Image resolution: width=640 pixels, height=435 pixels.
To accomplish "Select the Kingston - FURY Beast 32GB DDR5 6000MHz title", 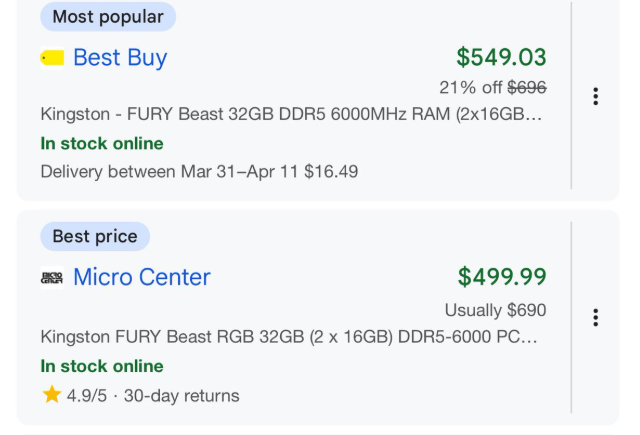I will pos(291,114).
